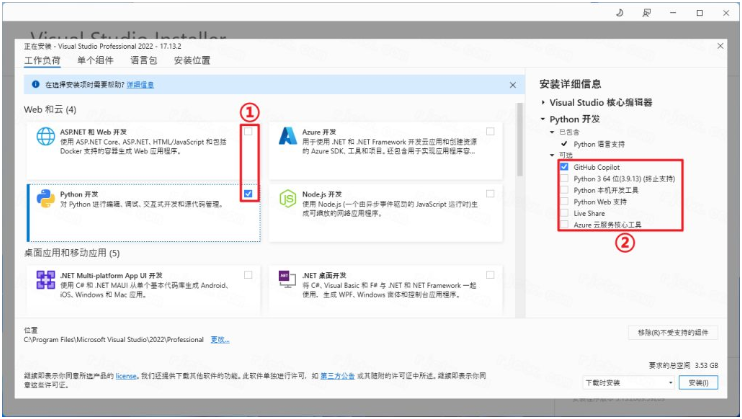Close the workload selection dialog
This screenshot has height=419, width=742.
(720, 46)
